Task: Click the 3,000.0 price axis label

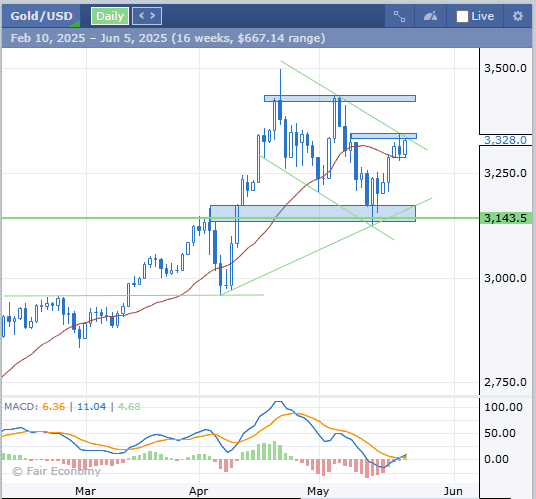Action: [505, 278]
